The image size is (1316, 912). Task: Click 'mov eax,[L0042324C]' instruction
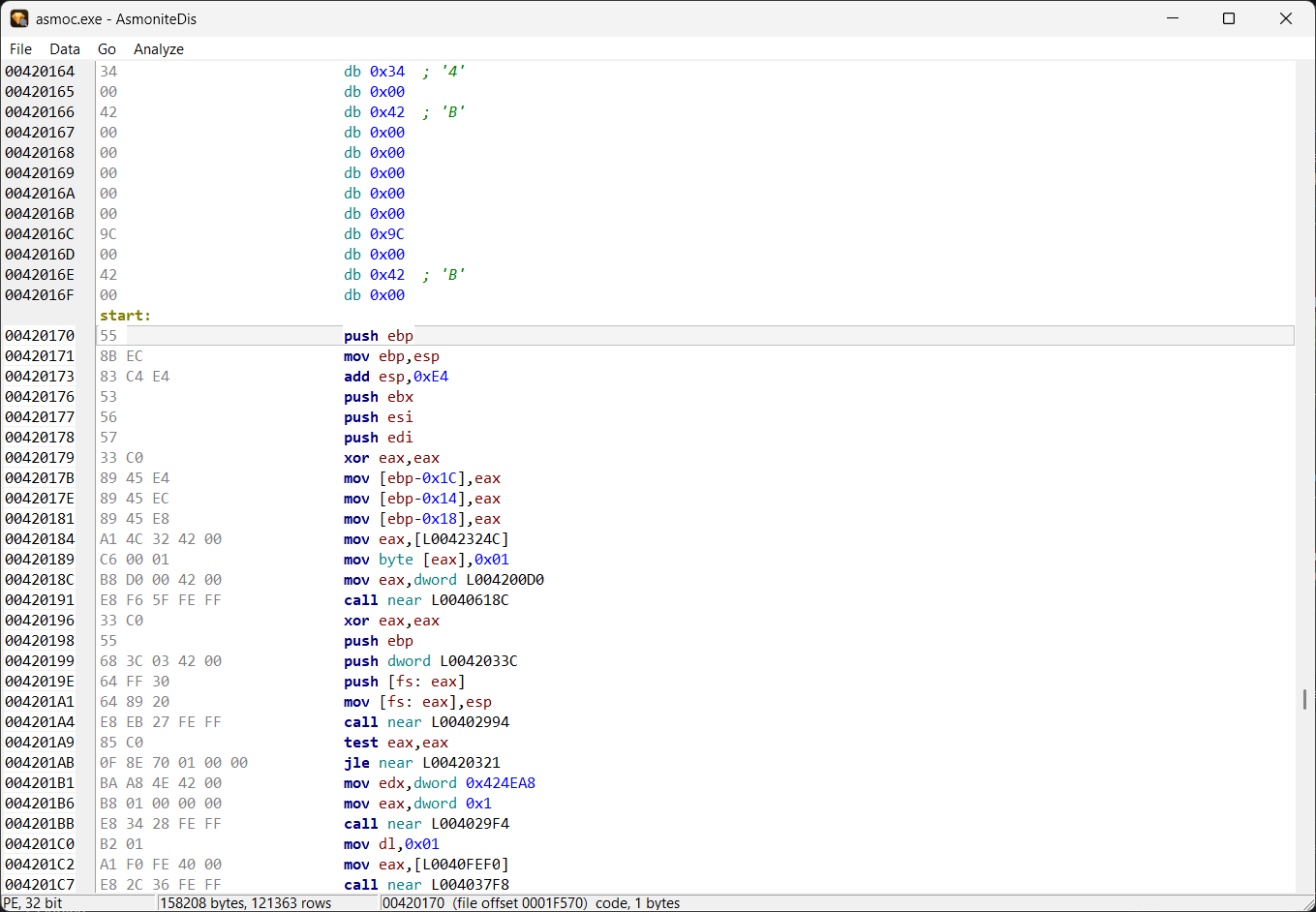point(426,539)
